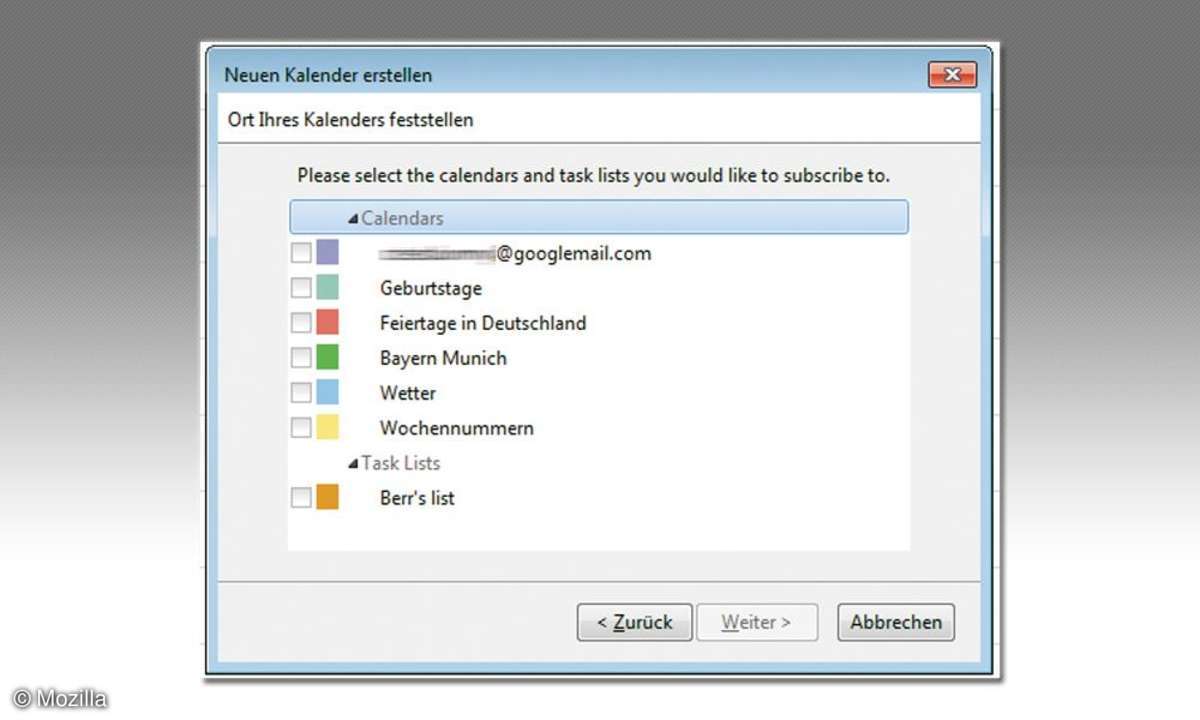Image resolution: width=1200 pixels, height=720 pixels.
Task: Click the teal swatch beside Geburtstage
Action: [x=327, y=288]
